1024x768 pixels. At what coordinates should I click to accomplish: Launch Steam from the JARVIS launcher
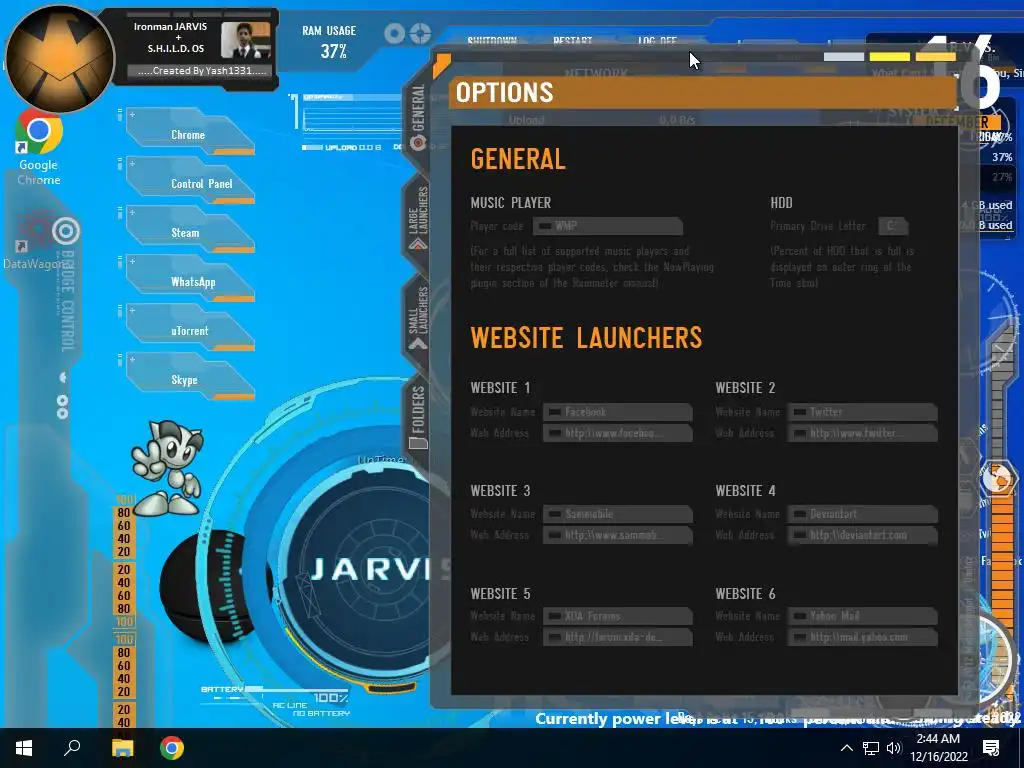190,229
